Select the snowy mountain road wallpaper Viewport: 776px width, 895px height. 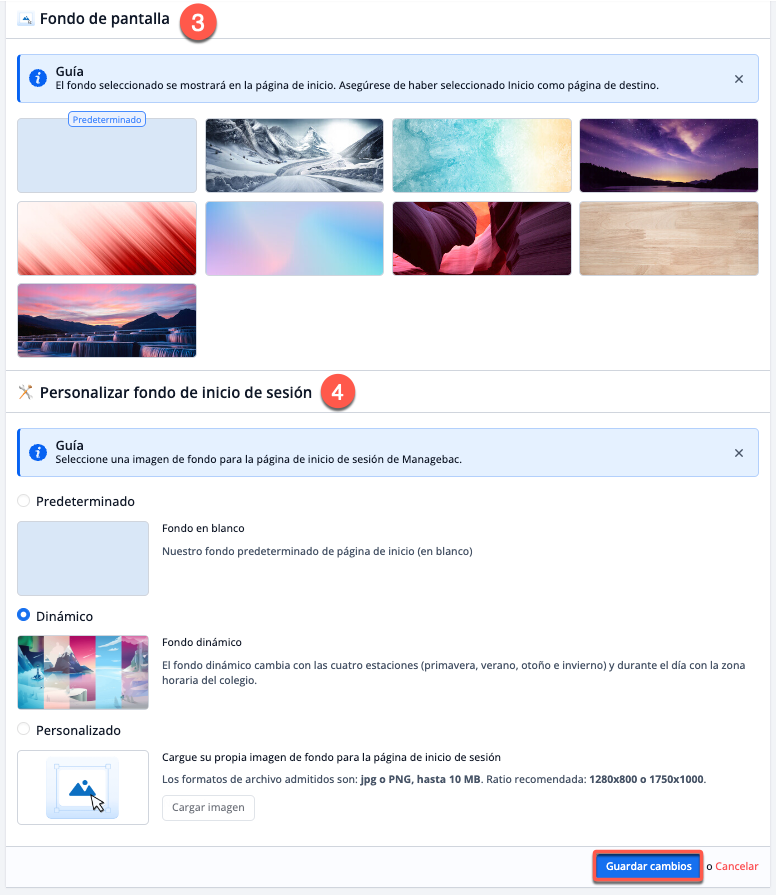click(x=294, y=155)
